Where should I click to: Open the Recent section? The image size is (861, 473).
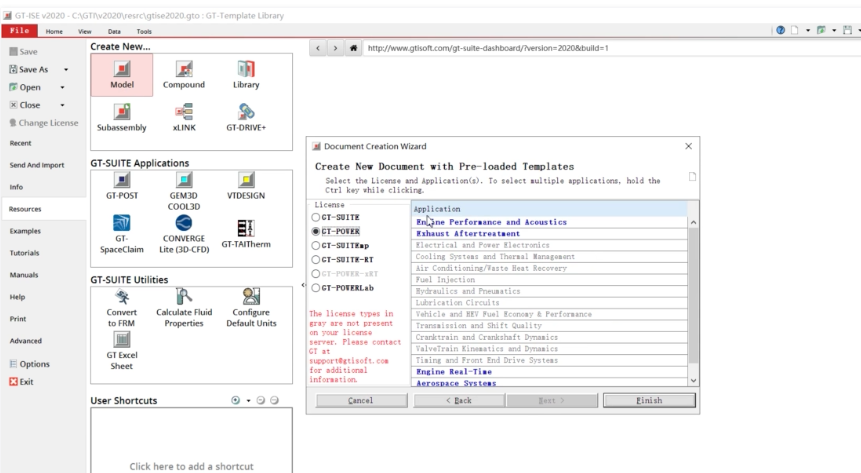pyautogui.click(x=20, y=143)
